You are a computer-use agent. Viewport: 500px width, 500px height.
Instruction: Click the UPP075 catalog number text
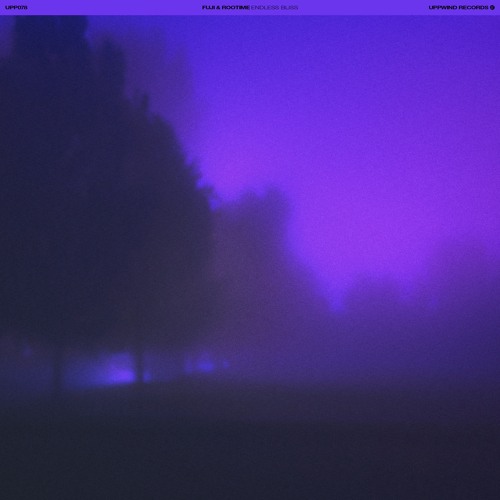(16, 7)
